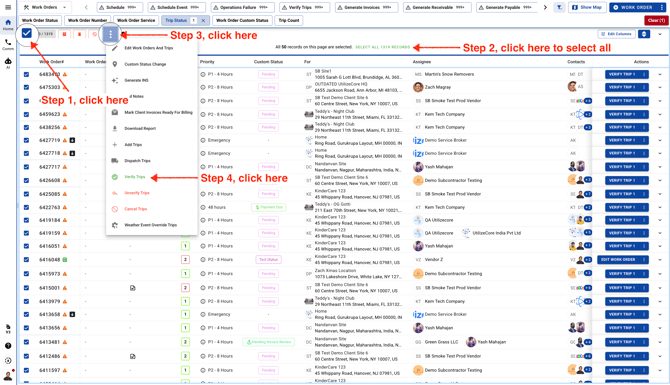Click warning triangle on work order 6483410
This screenshot has width=670, height=385.
pos(65,74)
